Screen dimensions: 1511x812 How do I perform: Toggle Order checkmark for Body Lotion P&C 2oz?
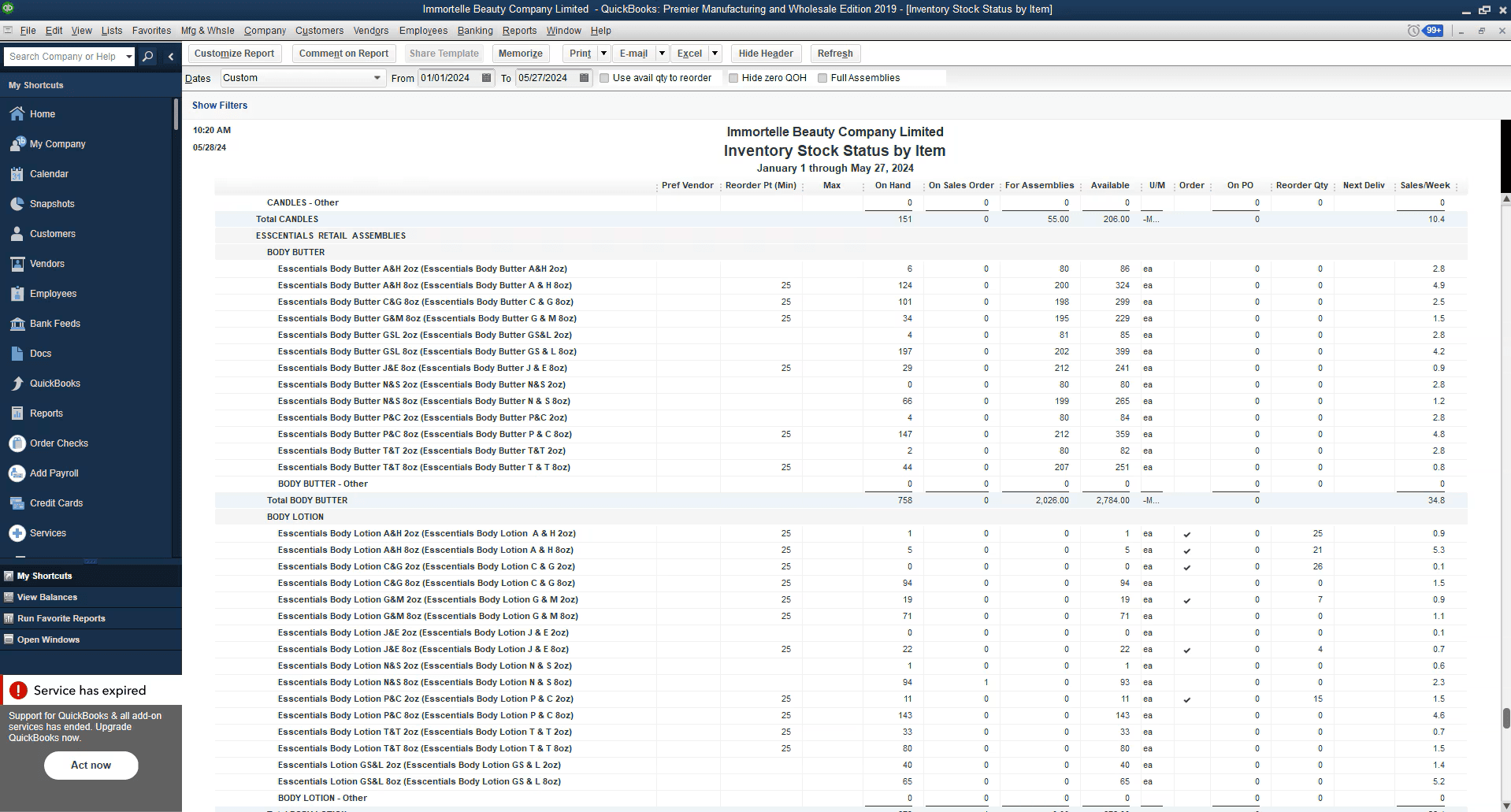click(x=1187, y=699)
